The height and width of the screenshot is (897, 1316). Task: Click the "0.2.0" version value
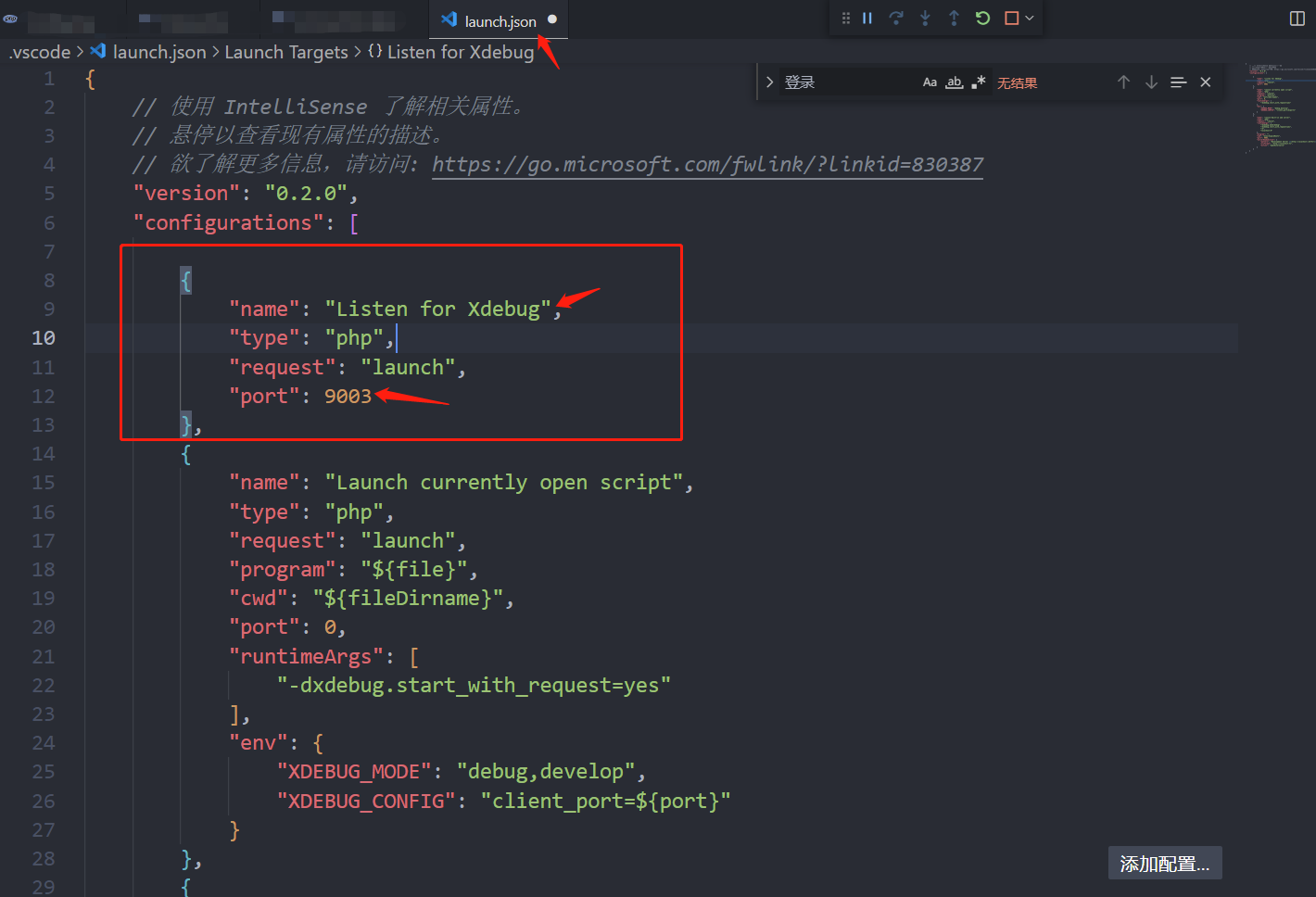(x=306, y=193)
